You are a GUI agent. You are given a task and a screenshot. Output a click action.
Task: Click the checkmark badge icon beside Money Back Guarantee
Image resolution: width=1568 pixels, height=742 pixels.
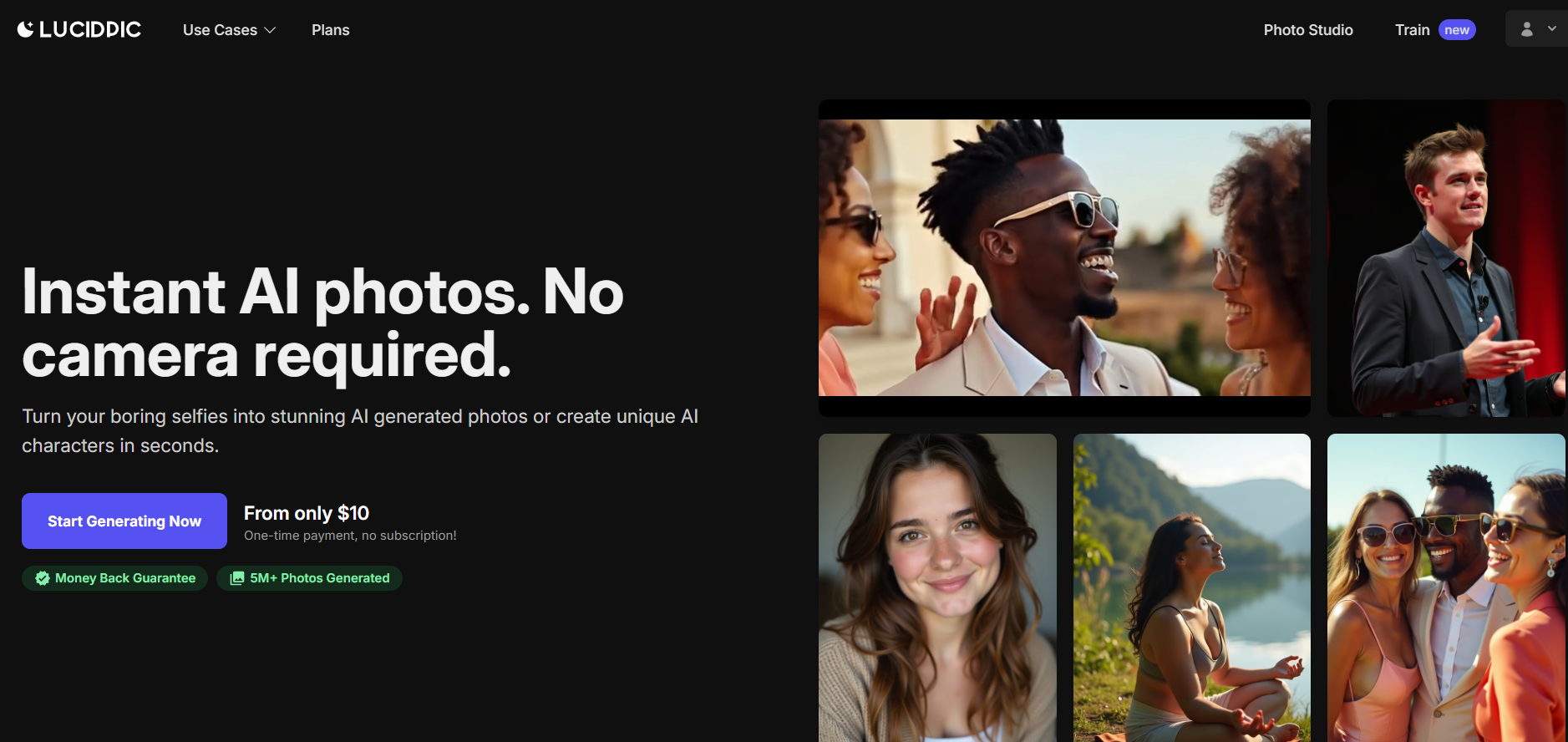tap(43, 578)
